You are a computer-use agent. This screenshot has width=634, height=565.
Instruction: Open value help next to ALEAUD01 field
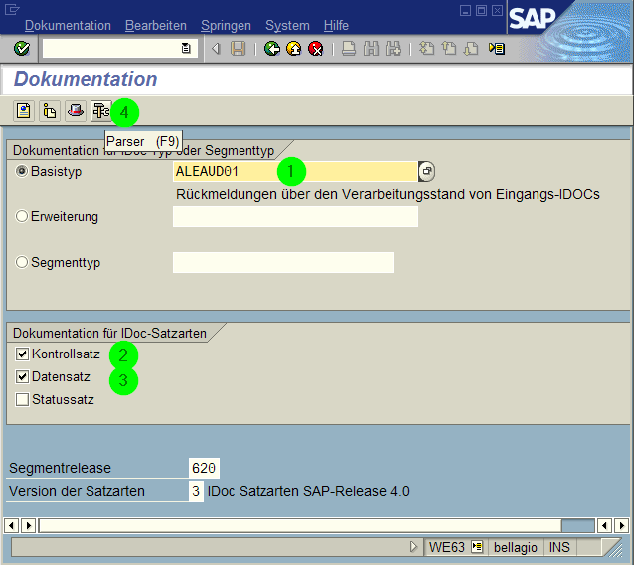[427, 171]
